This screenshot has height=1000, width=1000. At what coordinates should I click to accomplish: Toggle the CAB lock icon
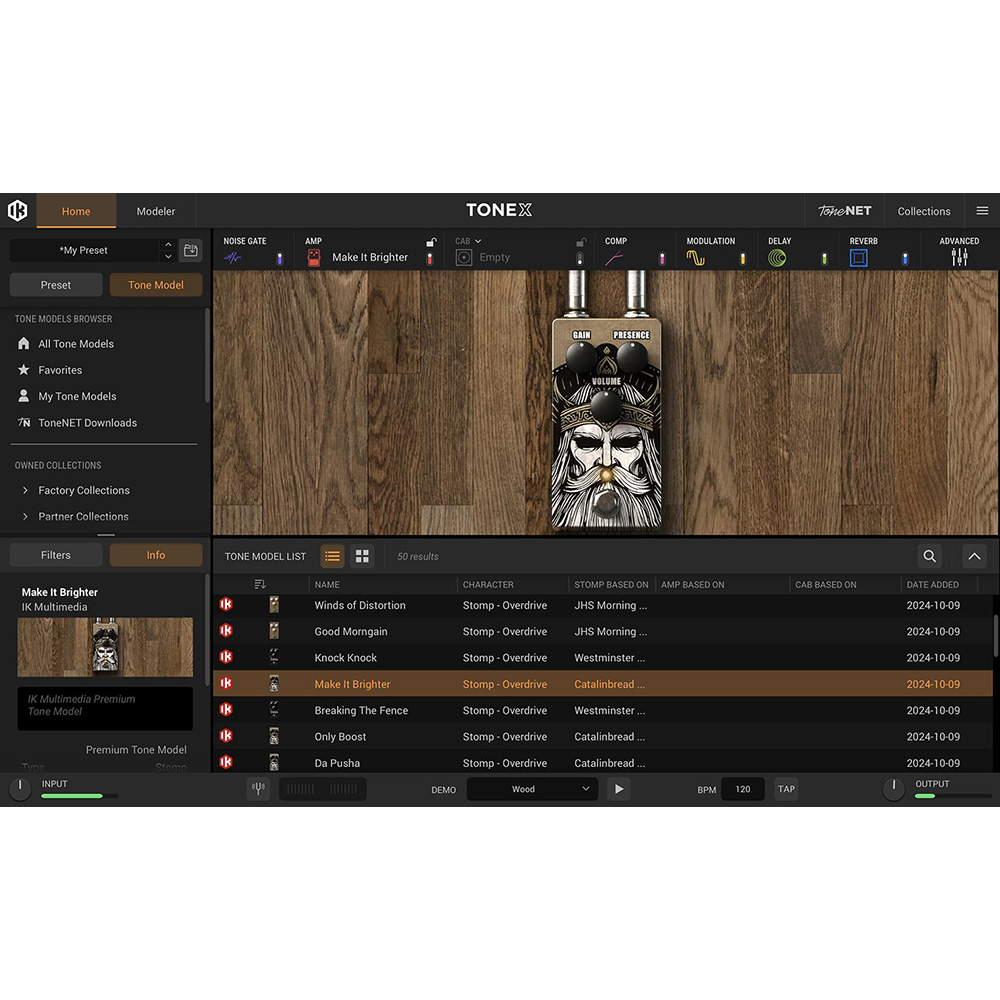(x=580, y=242)
